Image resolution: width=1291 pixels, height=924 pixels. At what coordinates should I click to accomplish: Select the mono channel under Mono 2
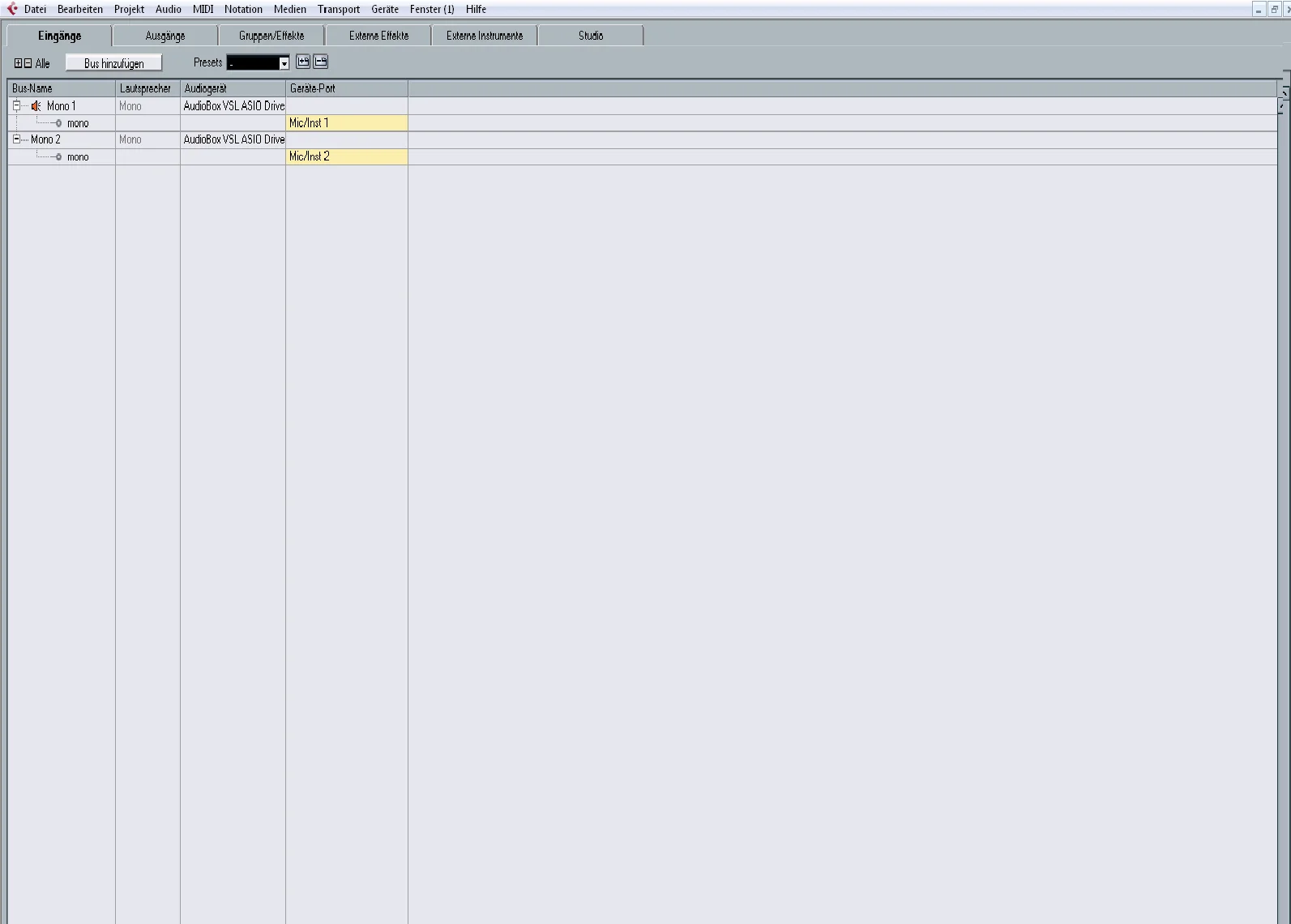(78, 157)
